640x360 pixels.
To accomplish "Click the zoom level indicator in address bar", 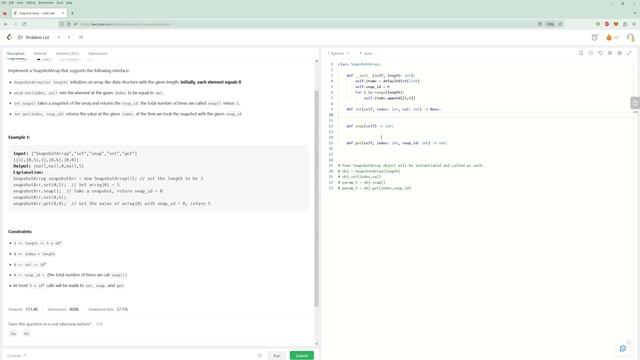I will point(550,24).
